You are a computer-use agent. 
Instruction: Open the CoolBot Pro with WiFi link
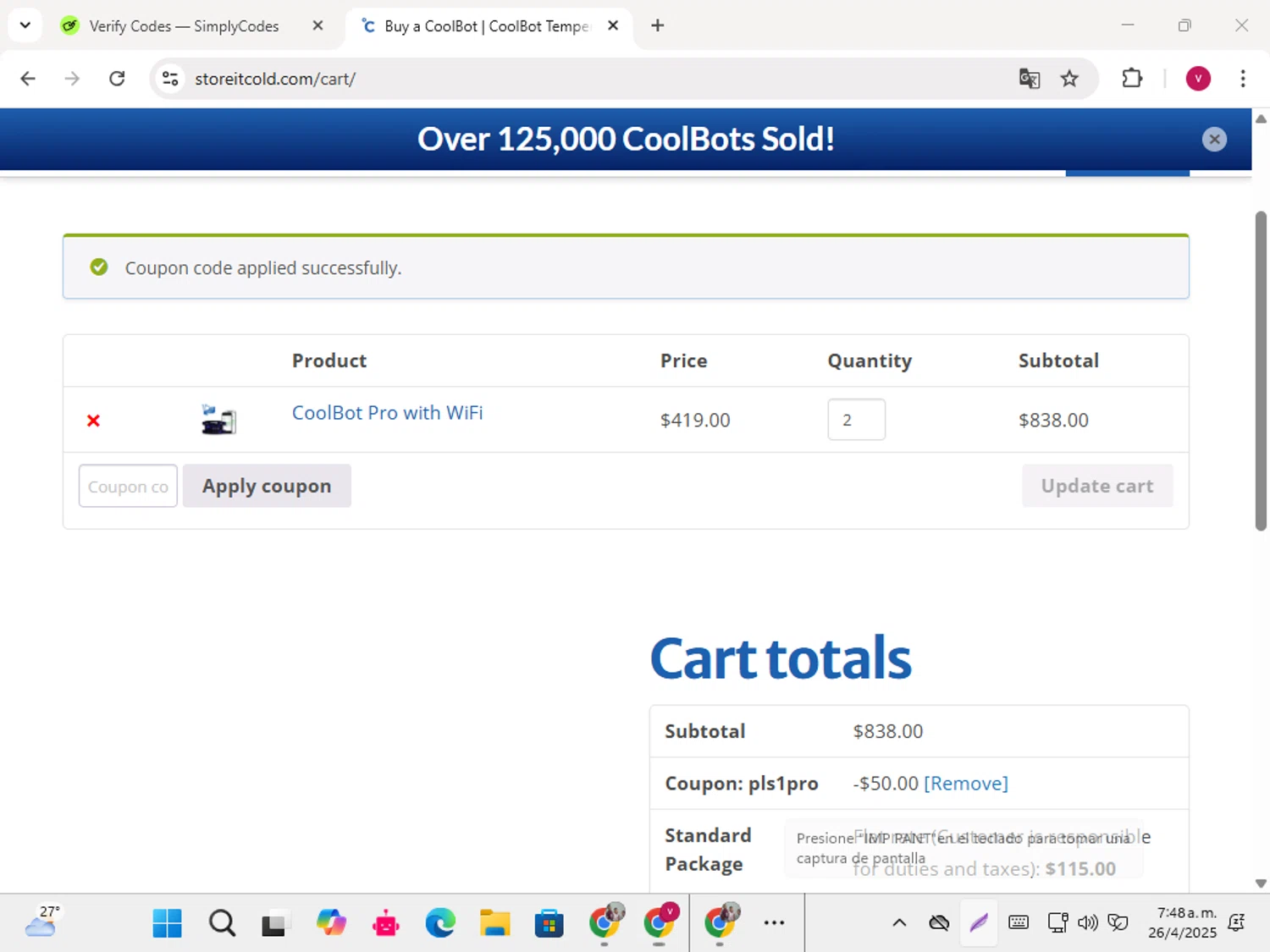[x=387, y=413]
